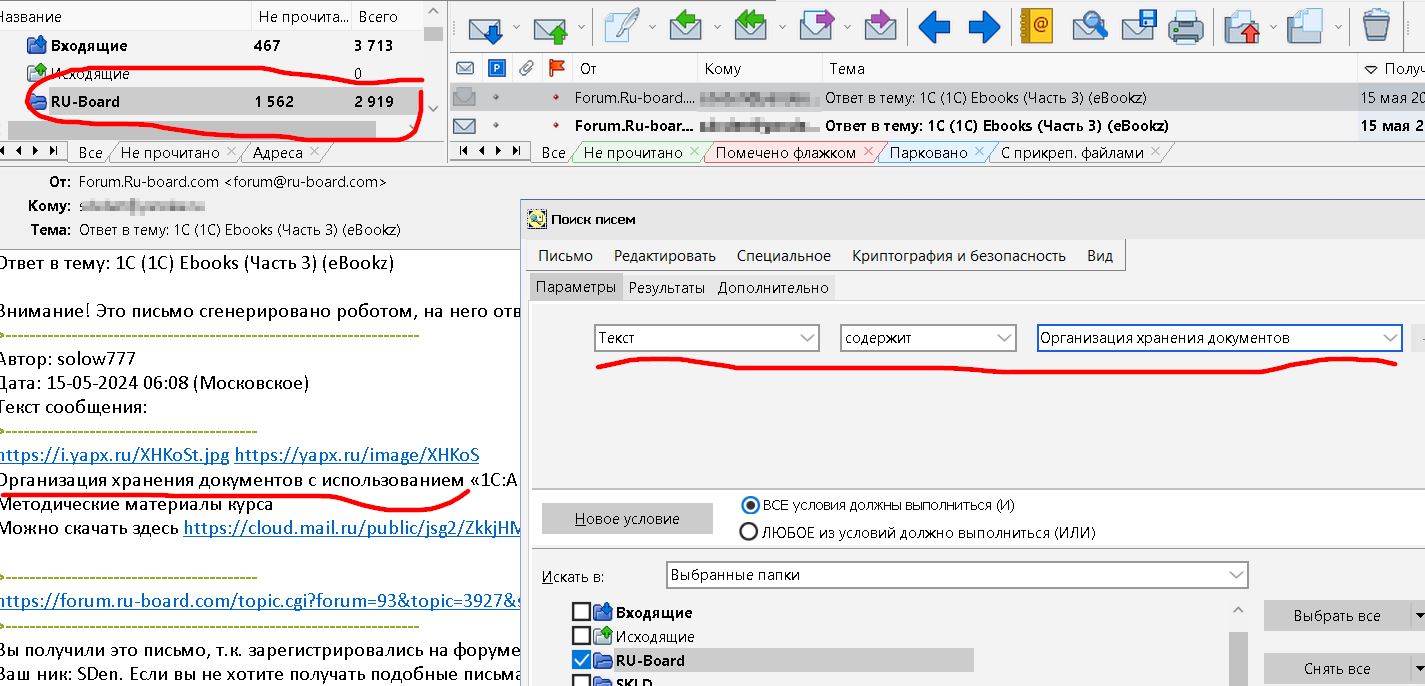Switch to the Результаты tab

pos(667,288)
